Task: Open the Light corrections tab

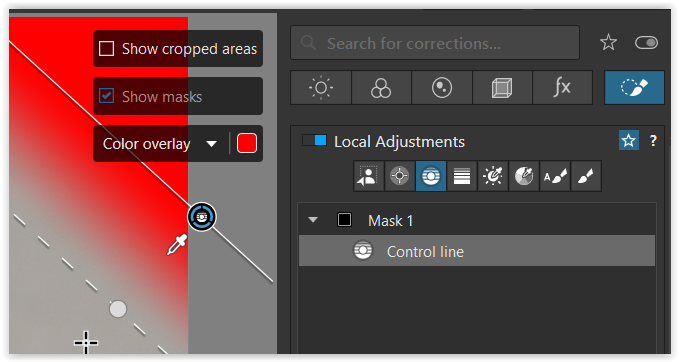Action: pyautogui.click(x=321, y=88)
